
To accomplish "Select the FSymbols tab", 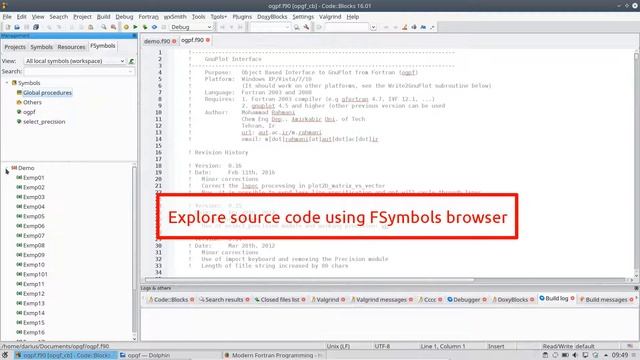I will (102, 46).
